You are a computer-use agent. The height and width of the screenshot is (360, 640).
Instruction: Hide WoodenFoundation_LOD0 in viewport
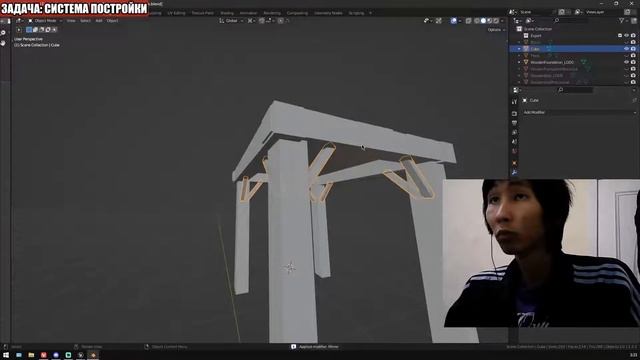(x=627, y=62)
